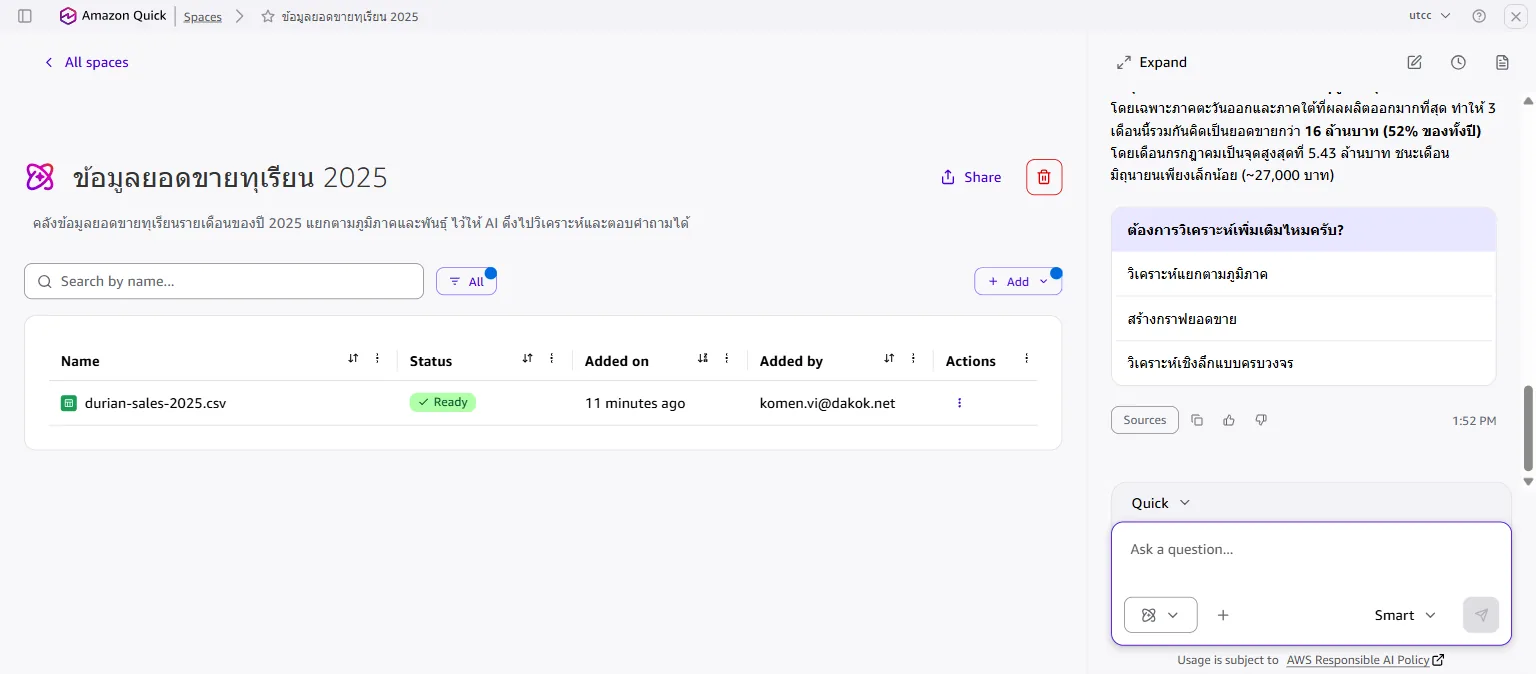Sort by the Added on column
Viewport: 1536px width, 674px height.
coord(703,359)
